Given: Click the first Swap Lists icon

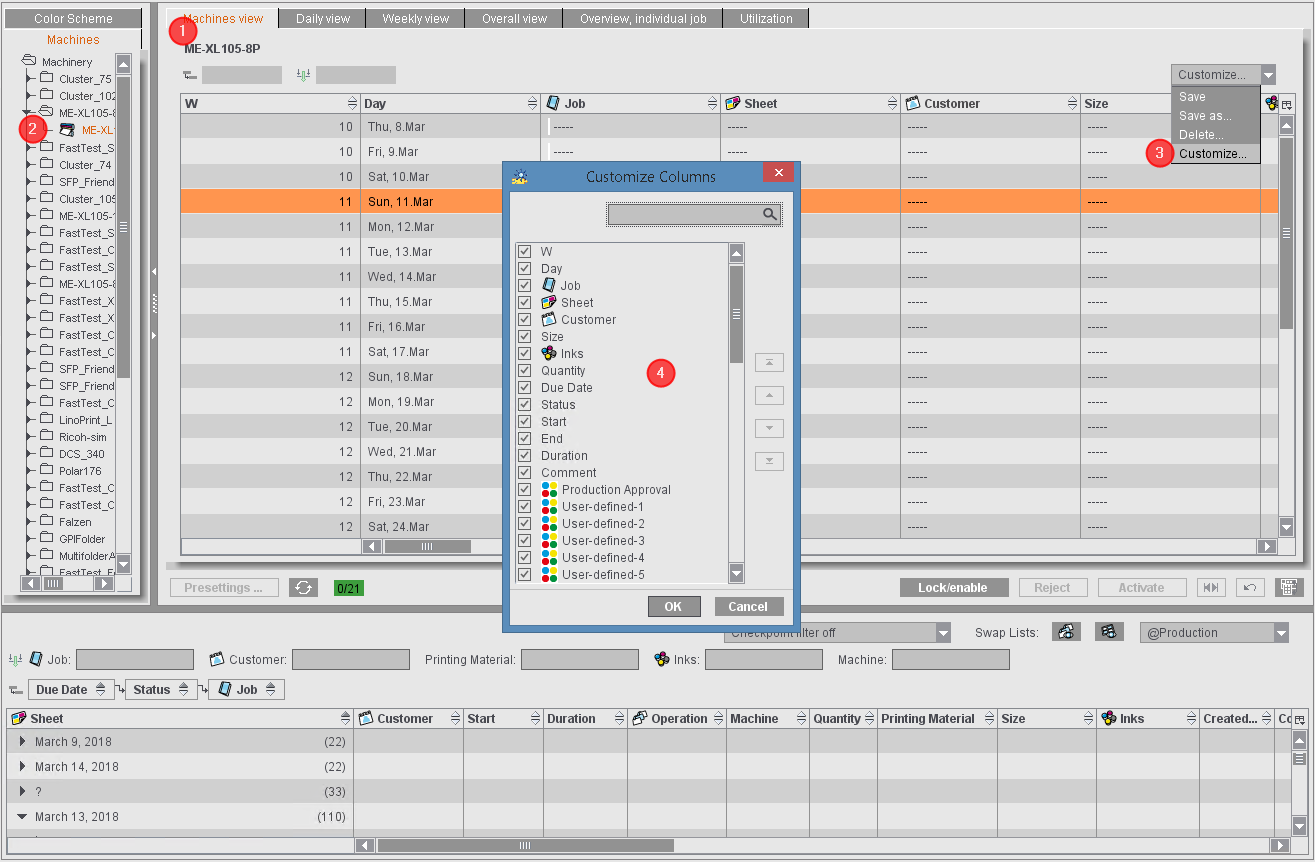Looking at the screenshot, I should (1066, 632).
